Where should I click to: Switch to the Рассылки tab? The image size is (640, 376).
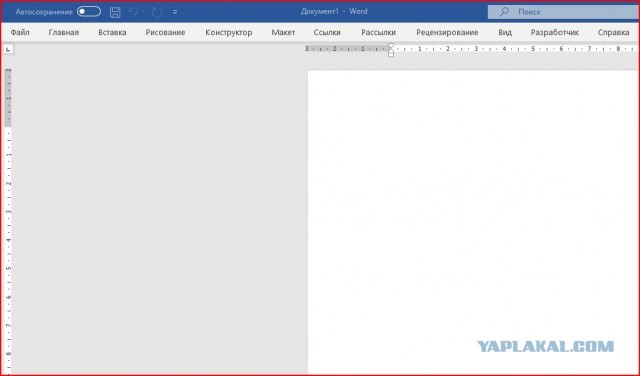[378, 32]
